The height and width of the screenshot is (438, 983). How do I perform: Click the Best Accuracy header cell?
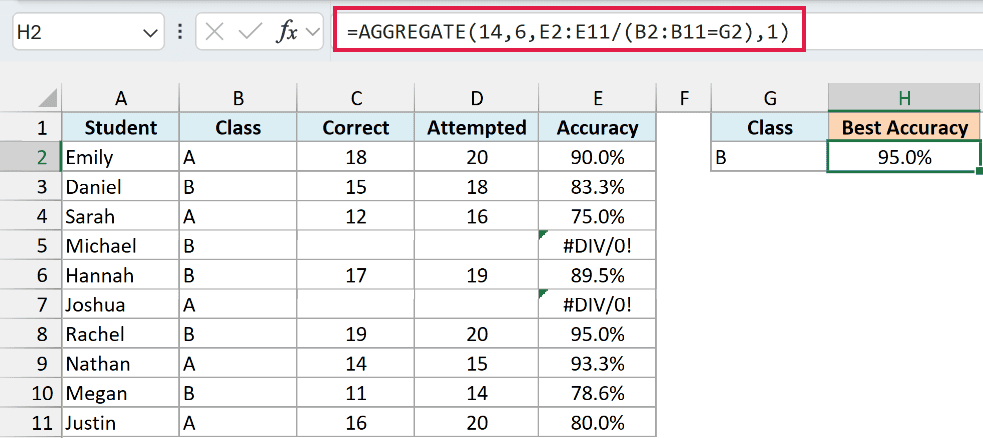point(904,128)
